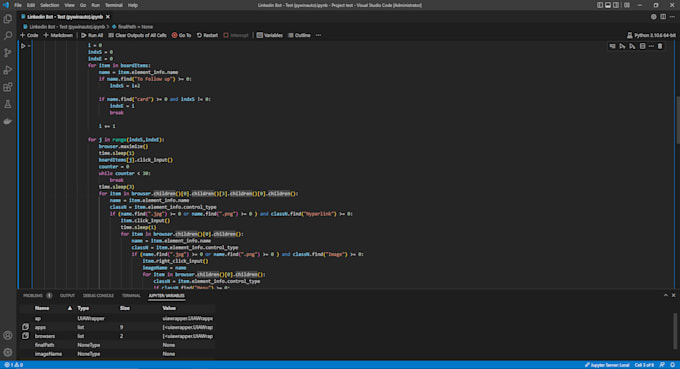Show data viewer for apps variable

tap(26, 327)
